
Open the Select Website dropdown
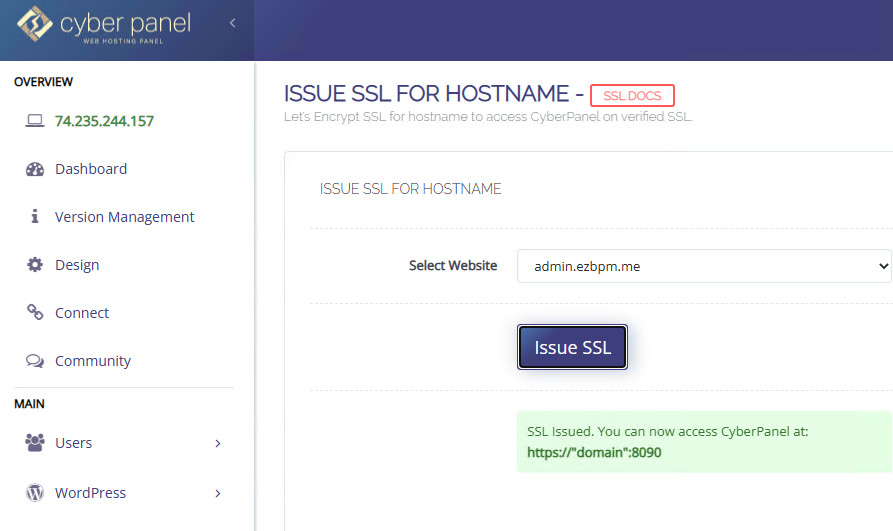(704, 266)
